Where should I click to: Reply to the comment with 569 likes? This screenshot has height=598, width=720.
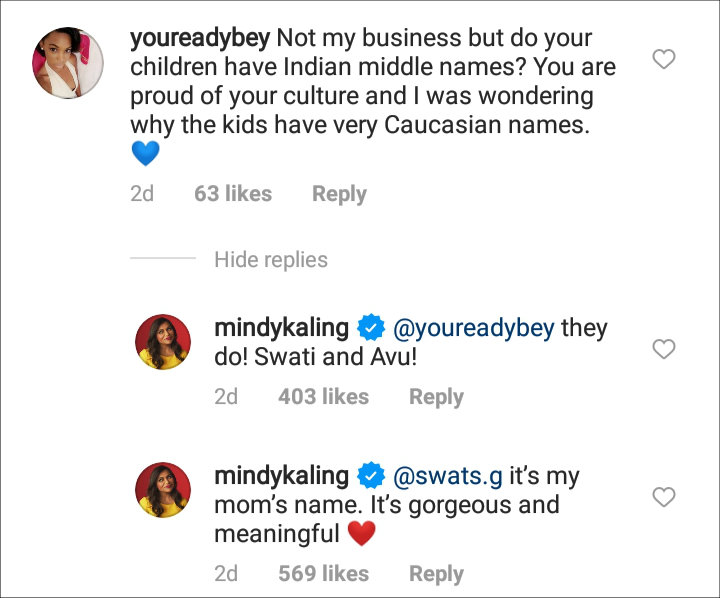click(x=436, y=574)
